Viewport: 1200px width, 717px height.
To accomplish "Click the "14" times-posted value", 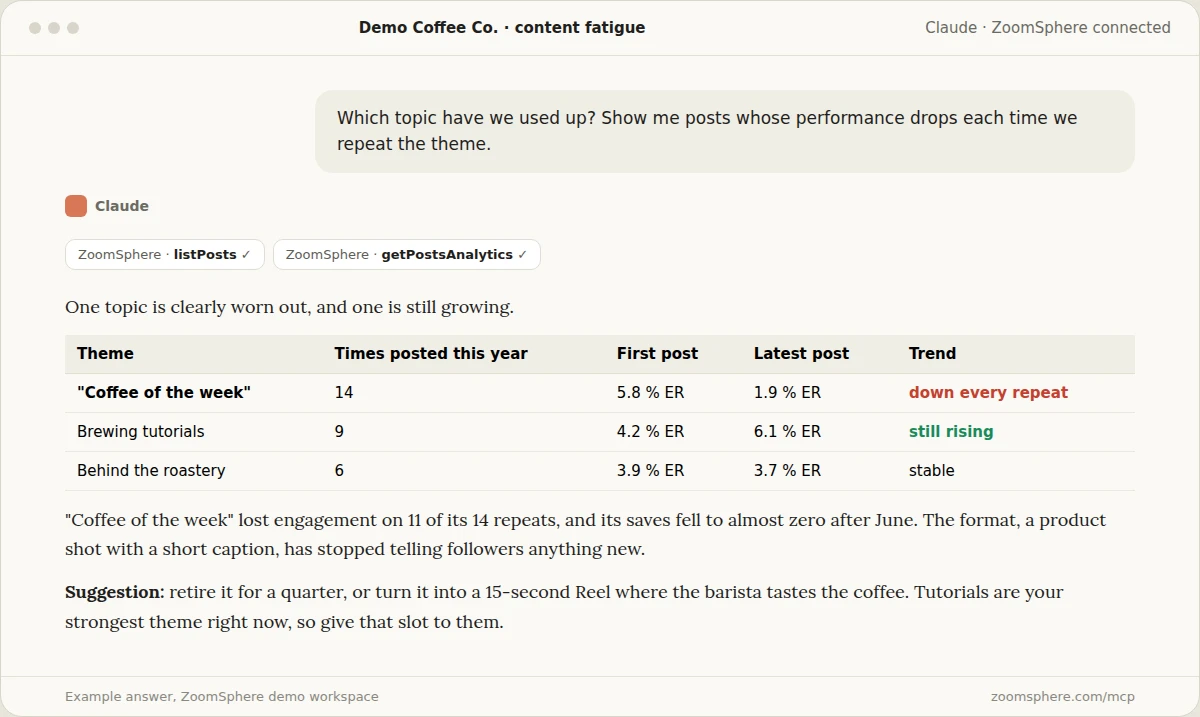I will (x=344, y=393).
